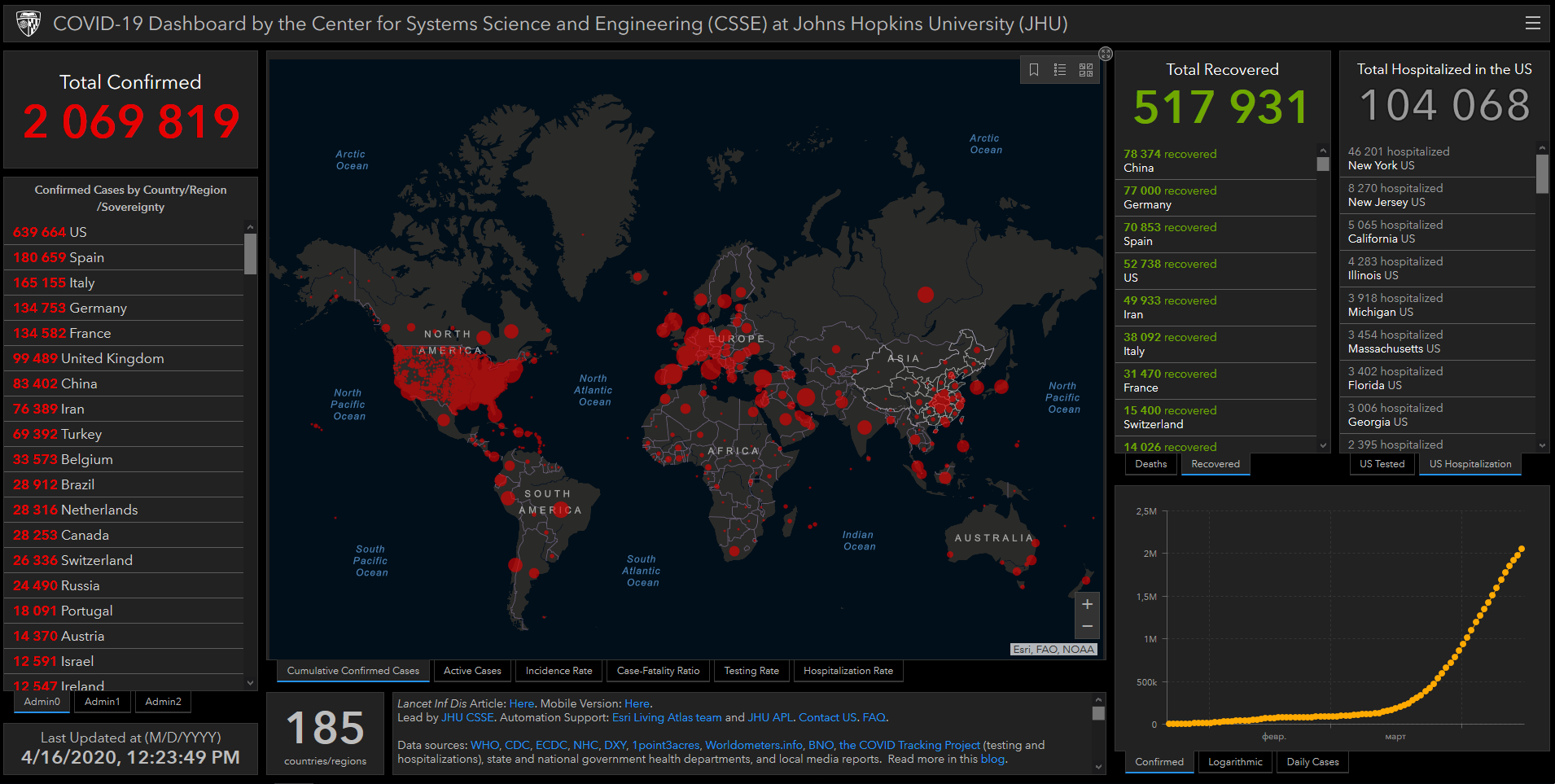Expand map panel to fullscreen

(1106, 54)
